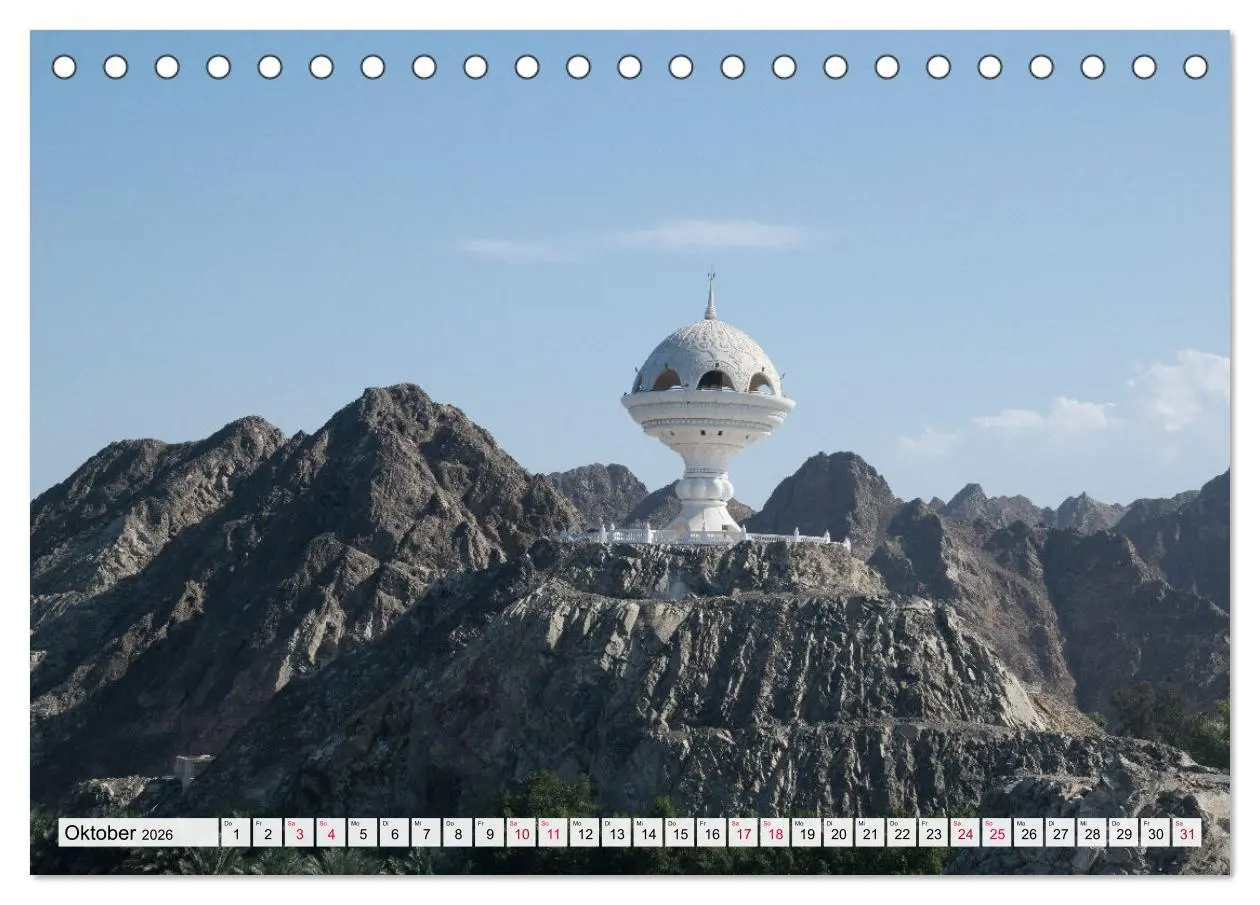The height and width of the screenshot is (905, 1260).
Task: Click the red Saturday date 10
Action: 521,833
